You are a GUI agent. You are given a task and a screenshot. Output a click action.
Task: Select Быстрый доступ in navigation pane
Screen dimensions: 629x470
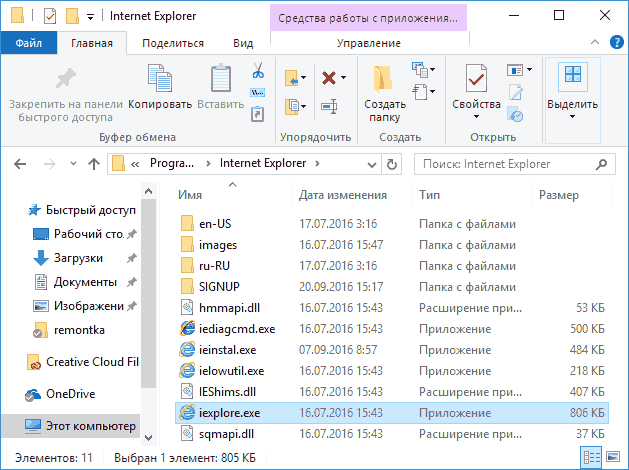tap(82, 210)
